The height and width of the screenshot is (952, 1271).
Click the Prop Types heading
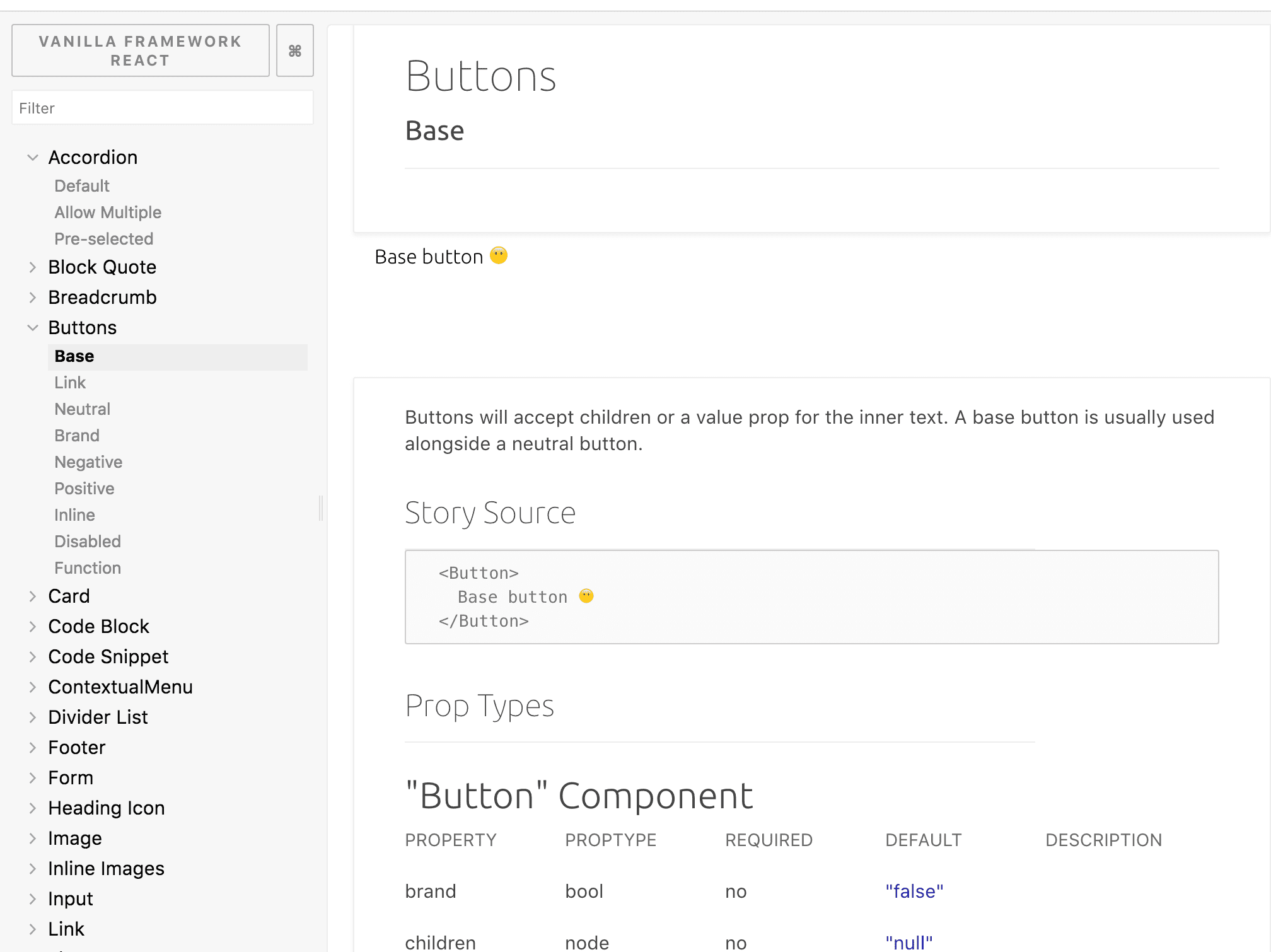pos(479,705)
